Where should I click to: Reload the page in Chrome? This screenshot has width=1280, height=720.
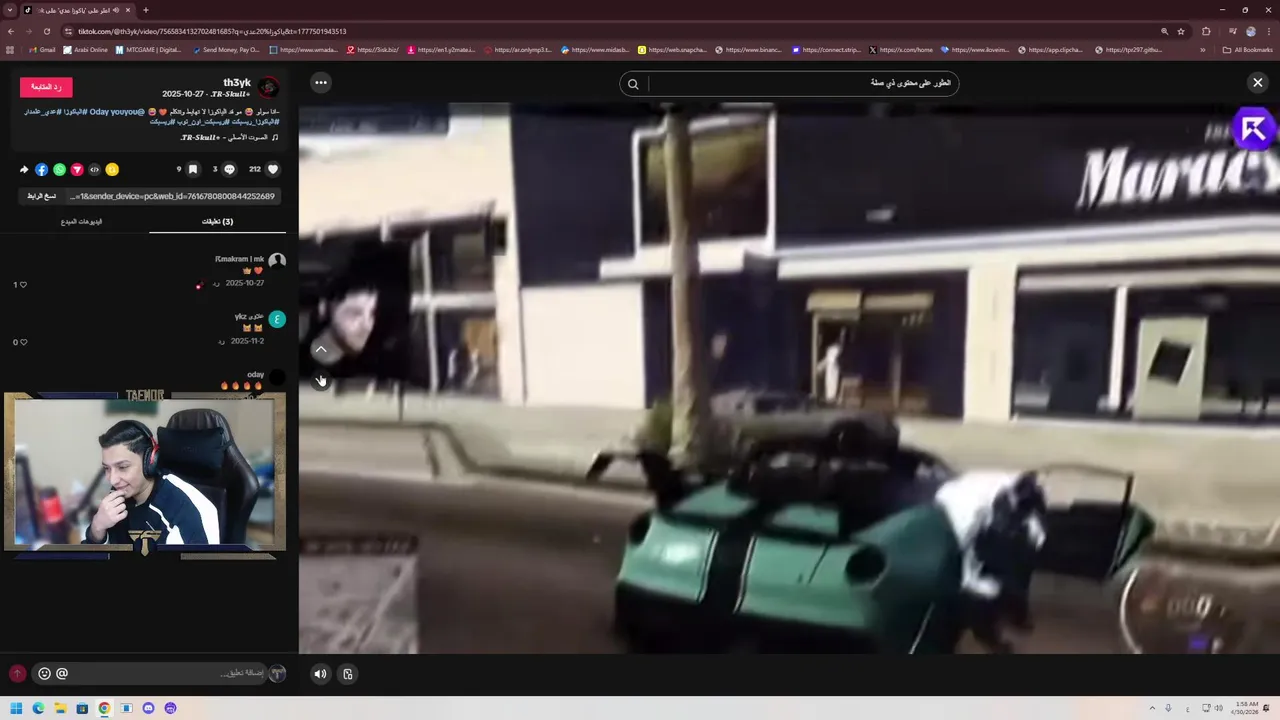coord(46,31)
